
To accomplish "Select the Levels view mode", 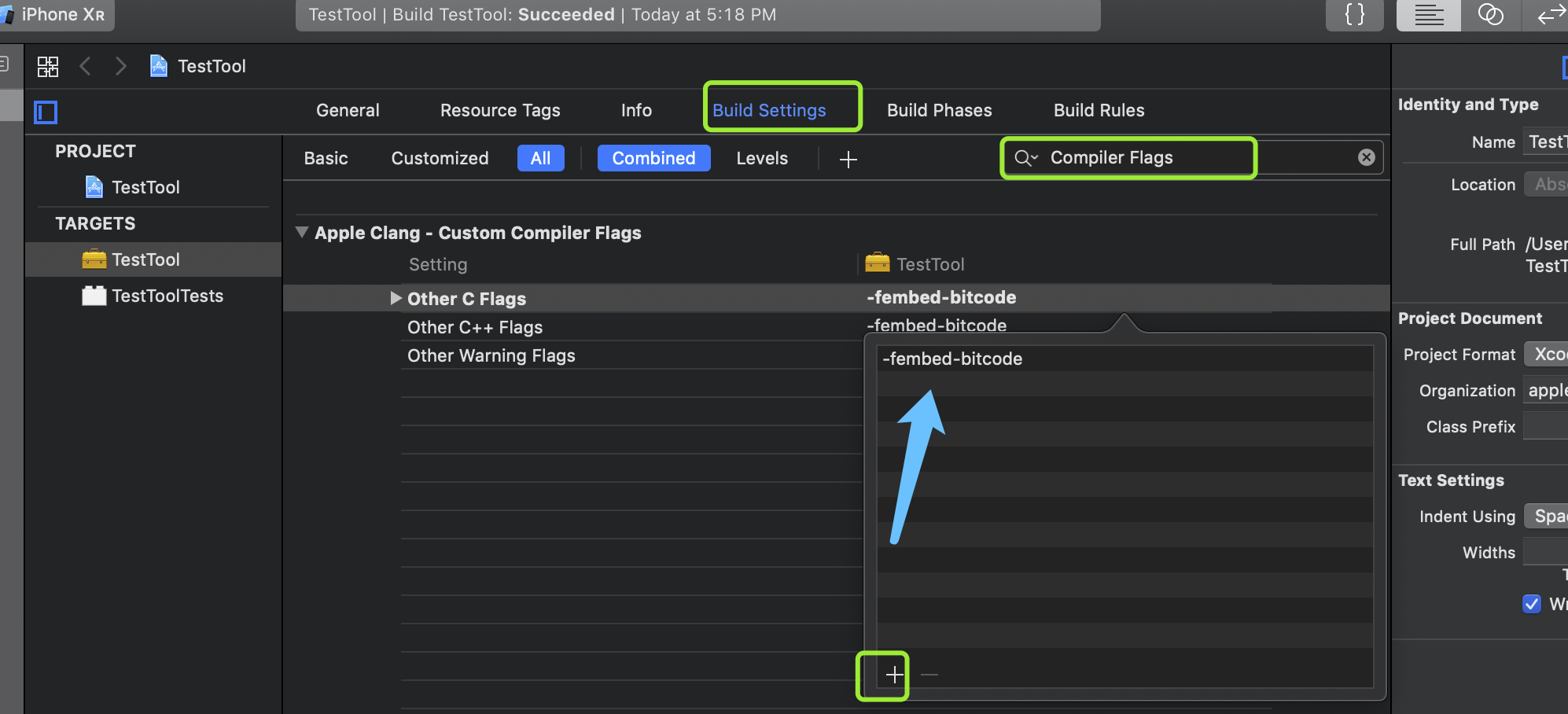I will (762, 158).
